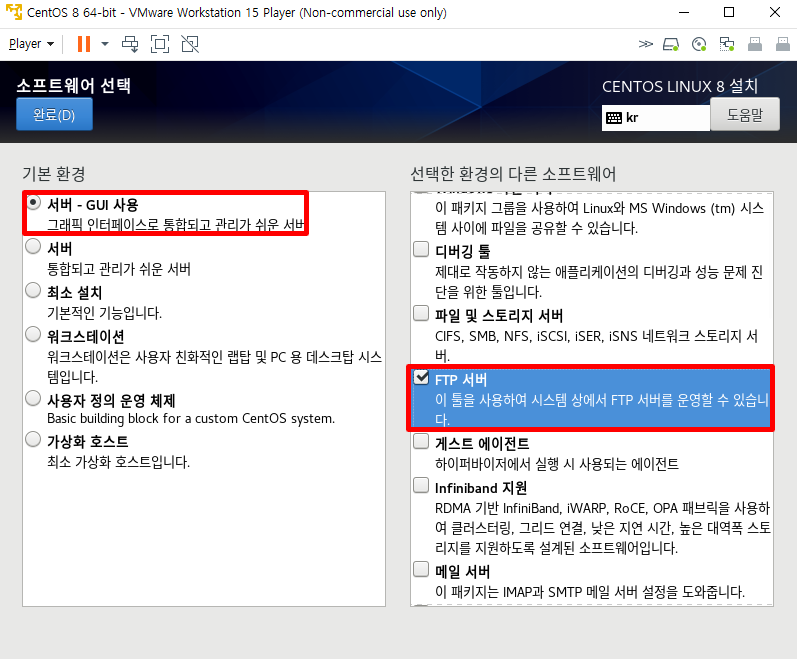This screenshot has height=659, width=797.
Task: Select the 워크스테이션 radio button
Action: tap(33, 334)
